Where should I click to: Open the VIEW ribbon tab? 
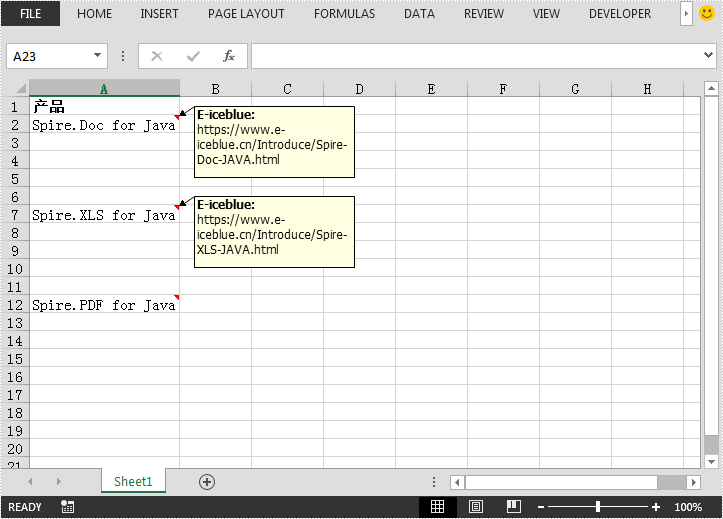click(546, 14)
